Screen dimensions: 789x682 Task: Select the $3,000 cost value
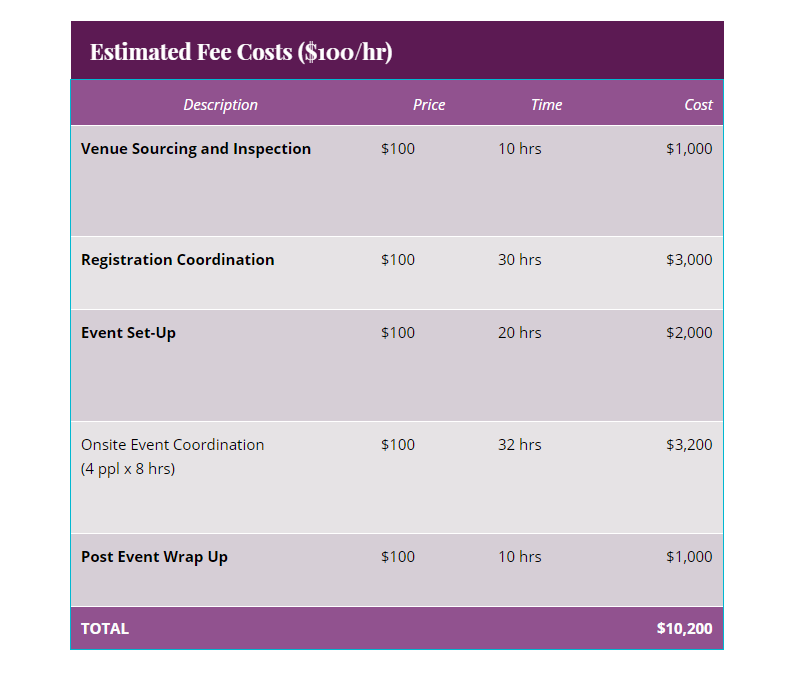click(x=689, y=260)
